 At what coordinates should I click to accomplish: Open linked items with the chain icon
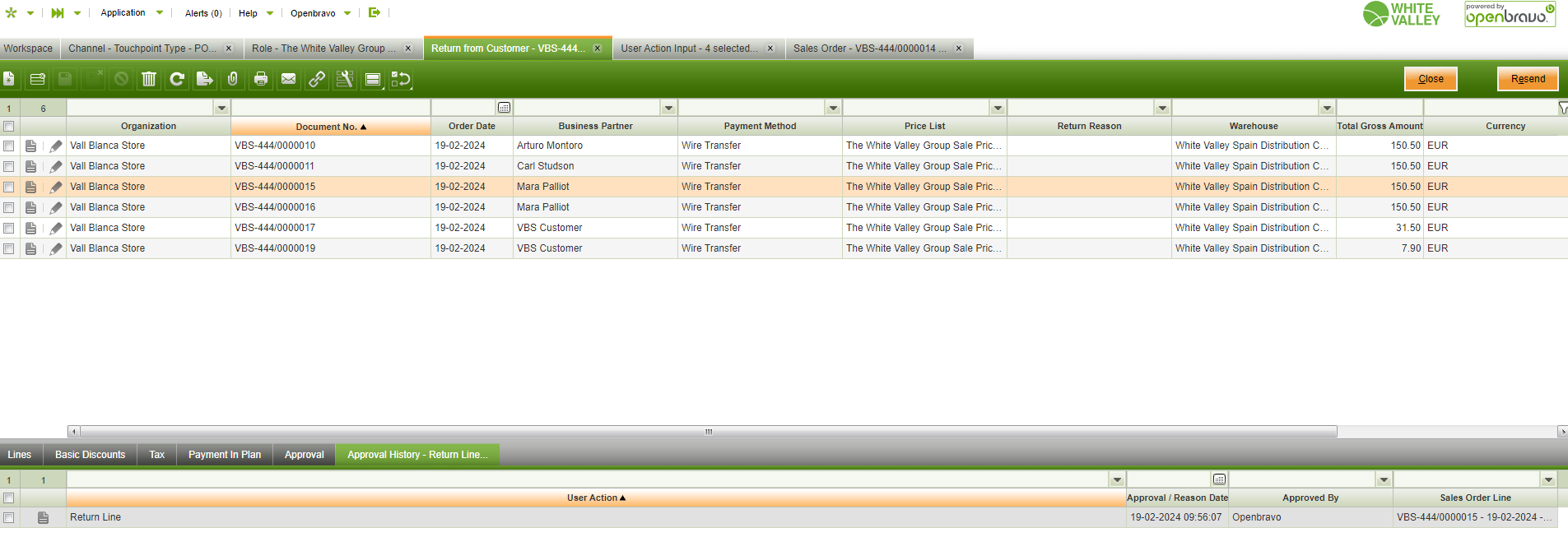(x=317, y=79)
